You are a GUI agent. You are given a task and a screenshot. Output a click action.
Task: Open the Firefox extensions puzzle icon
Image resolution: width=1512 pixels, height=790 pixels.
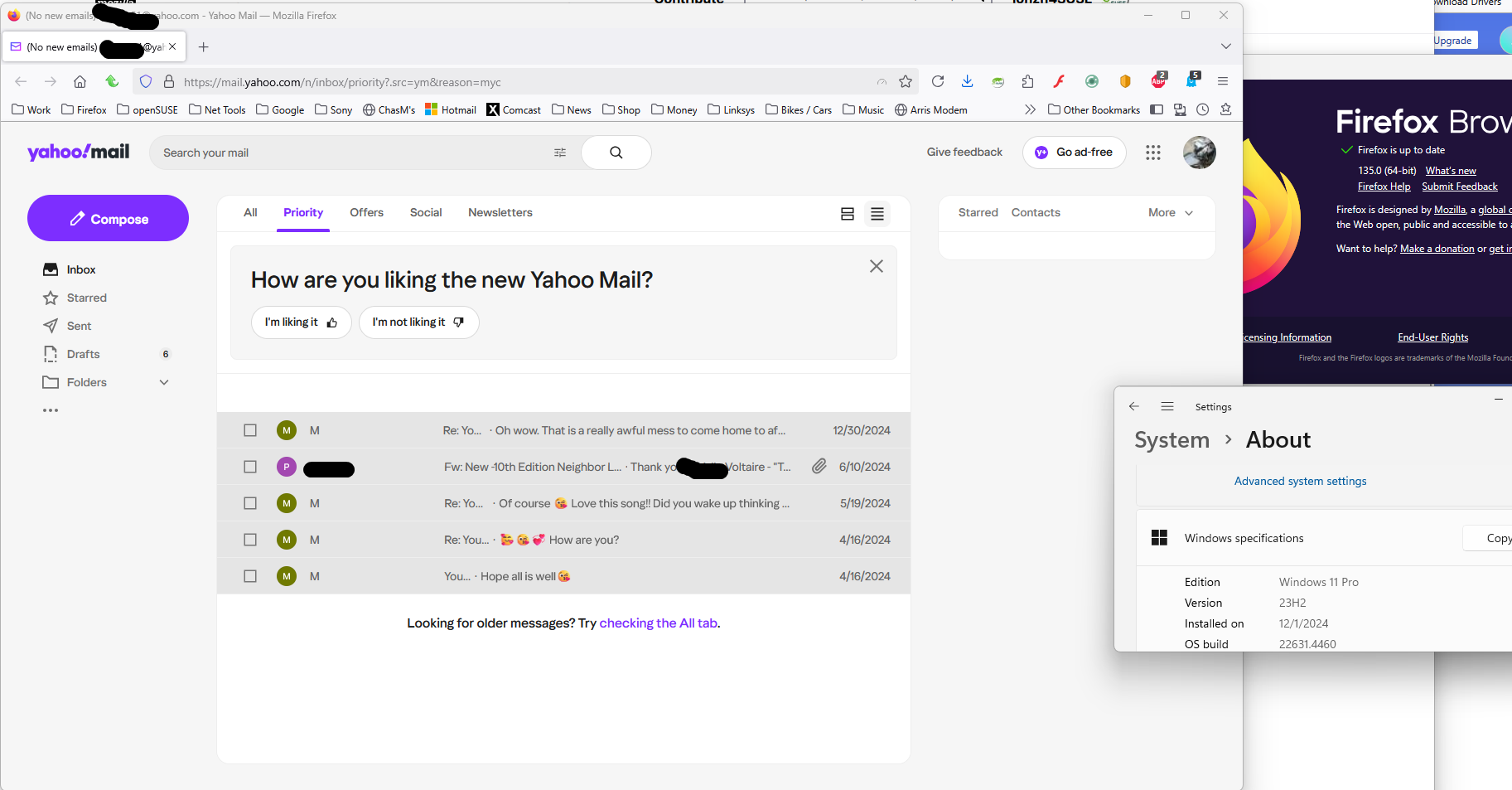point(1027,81)
